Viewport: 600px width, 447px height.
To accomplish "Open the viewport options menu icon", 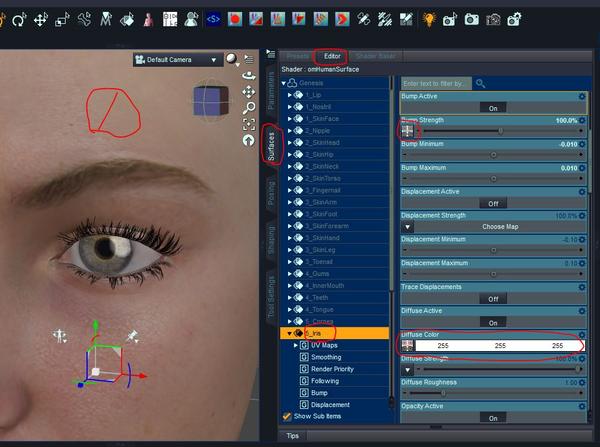I will 249,59.
